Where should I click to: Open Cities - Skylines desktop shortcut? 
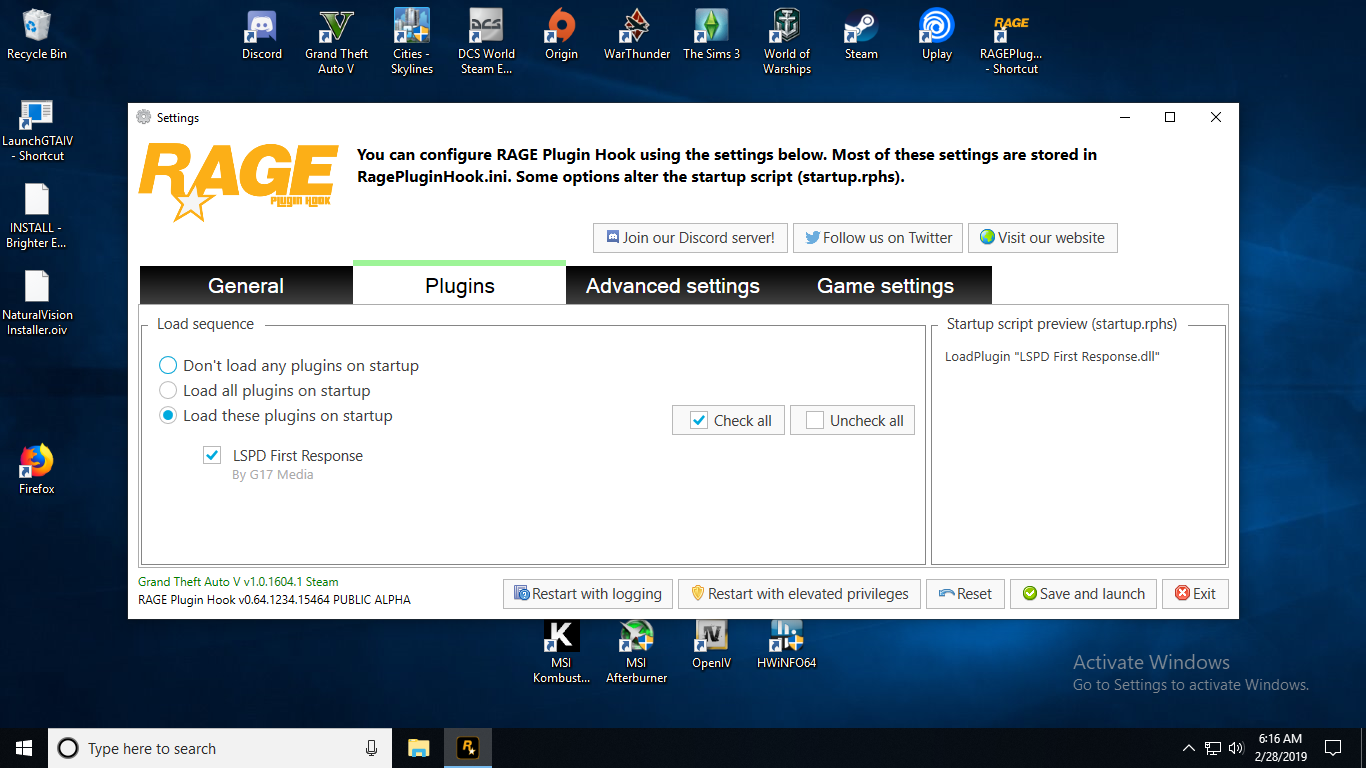coord(412,42)
